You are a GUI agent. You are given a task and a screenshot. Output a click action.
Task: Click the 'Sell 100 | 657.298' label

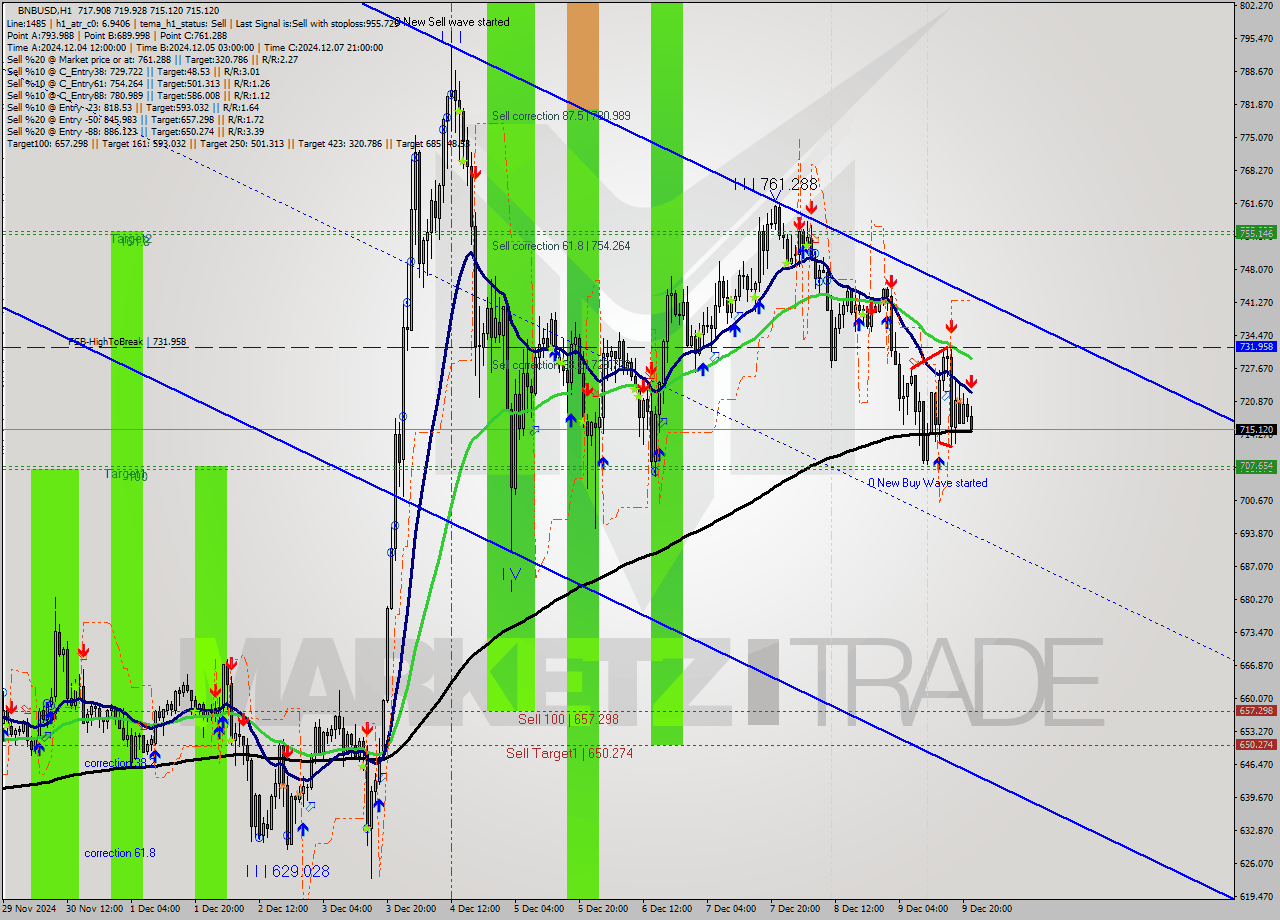pos(568,719)
